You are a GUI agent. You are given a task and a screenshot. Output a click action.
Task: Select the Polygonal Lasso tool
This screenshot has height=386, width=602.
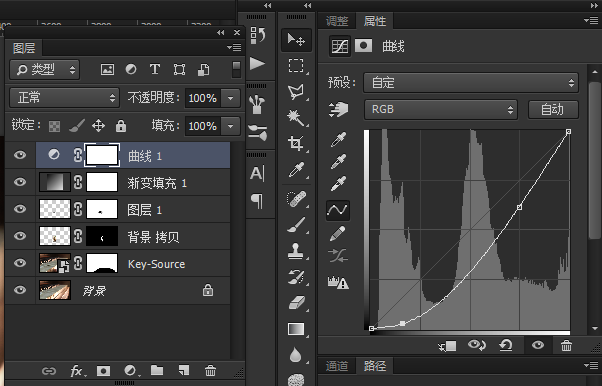coord(296,92)
